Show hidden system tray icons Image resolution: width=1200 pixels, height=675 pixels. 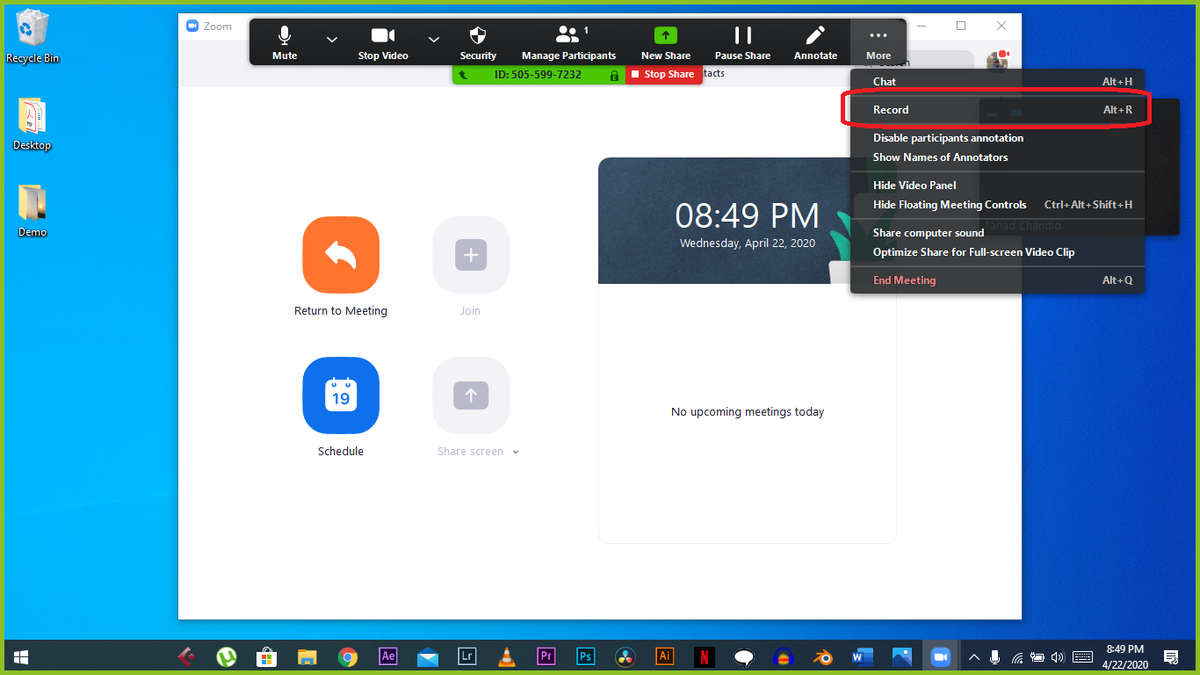tap(974, 657)
